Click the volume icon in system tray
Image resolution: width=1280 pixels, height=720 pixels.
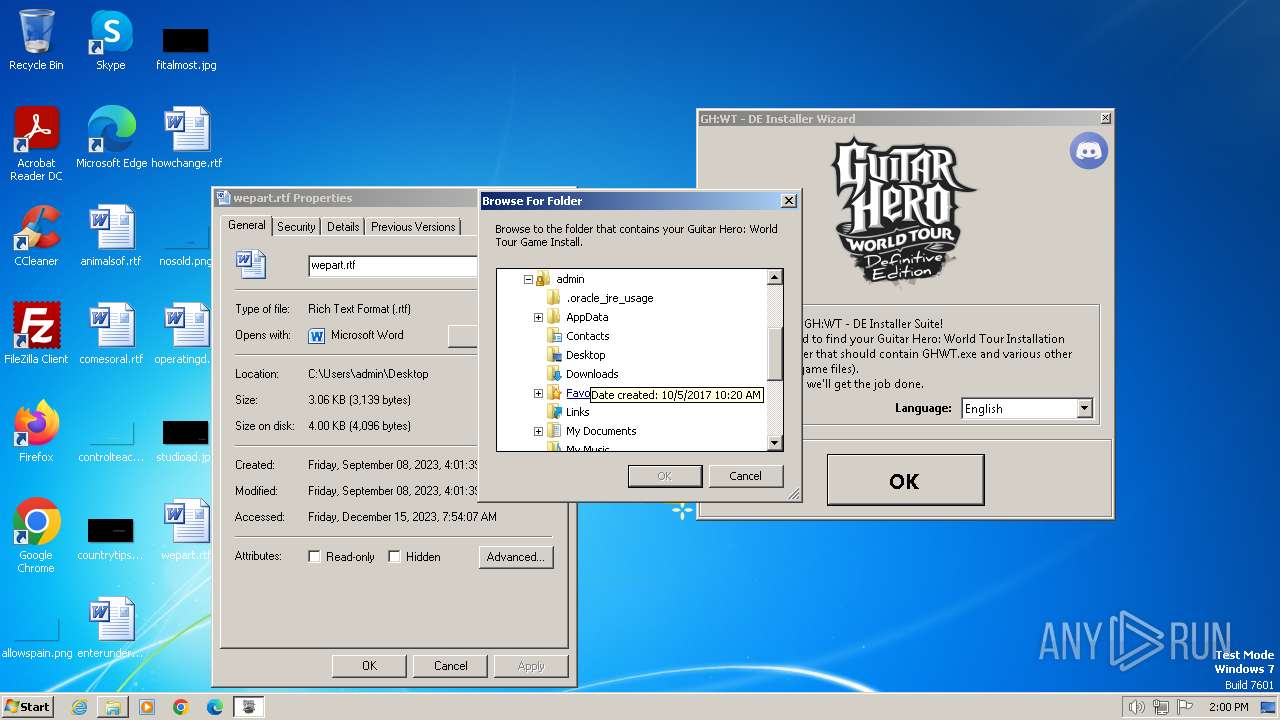[x=1136, y=707]
